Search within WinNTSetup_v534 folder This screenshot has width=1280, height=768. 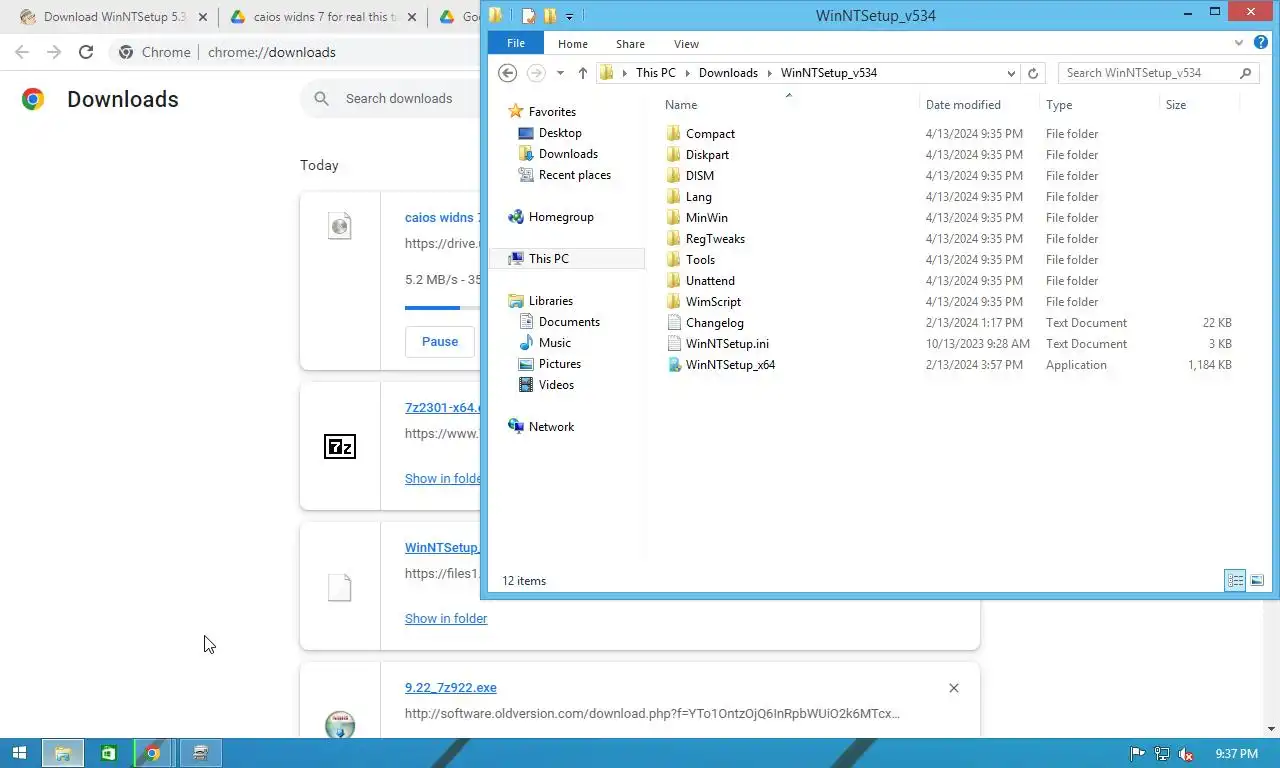pos(1158,73)
